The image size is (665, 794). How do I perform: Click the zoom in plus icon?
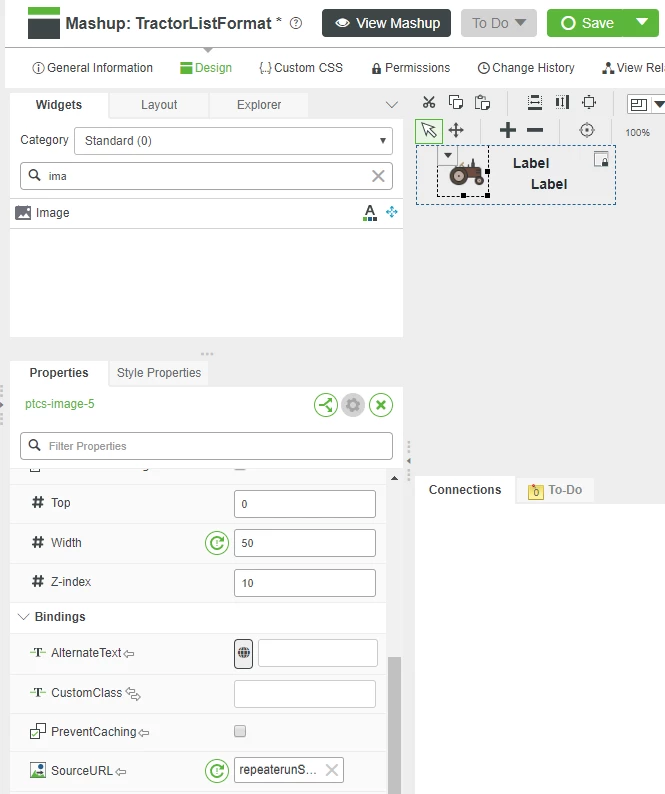507,130
